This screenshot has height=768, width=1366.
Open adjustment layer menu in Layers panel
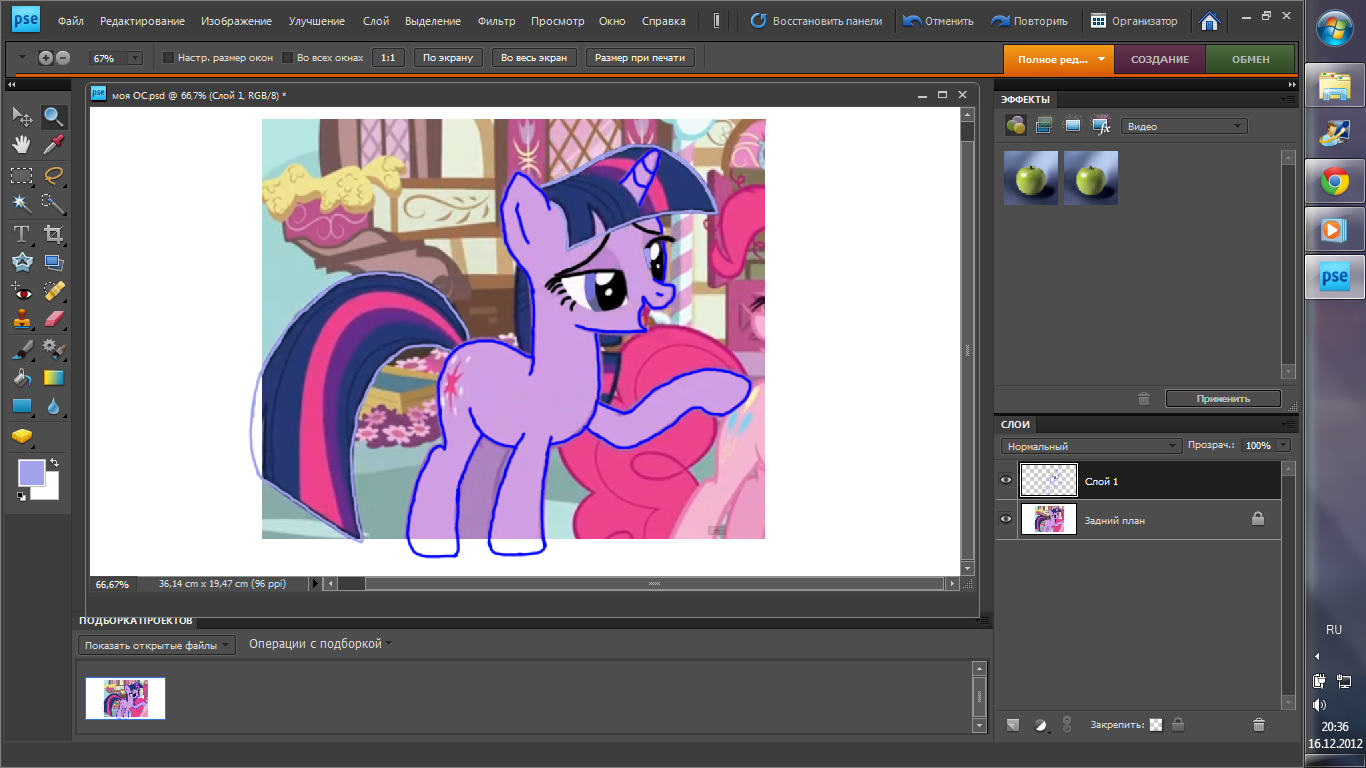click(x=1040, y=724)
